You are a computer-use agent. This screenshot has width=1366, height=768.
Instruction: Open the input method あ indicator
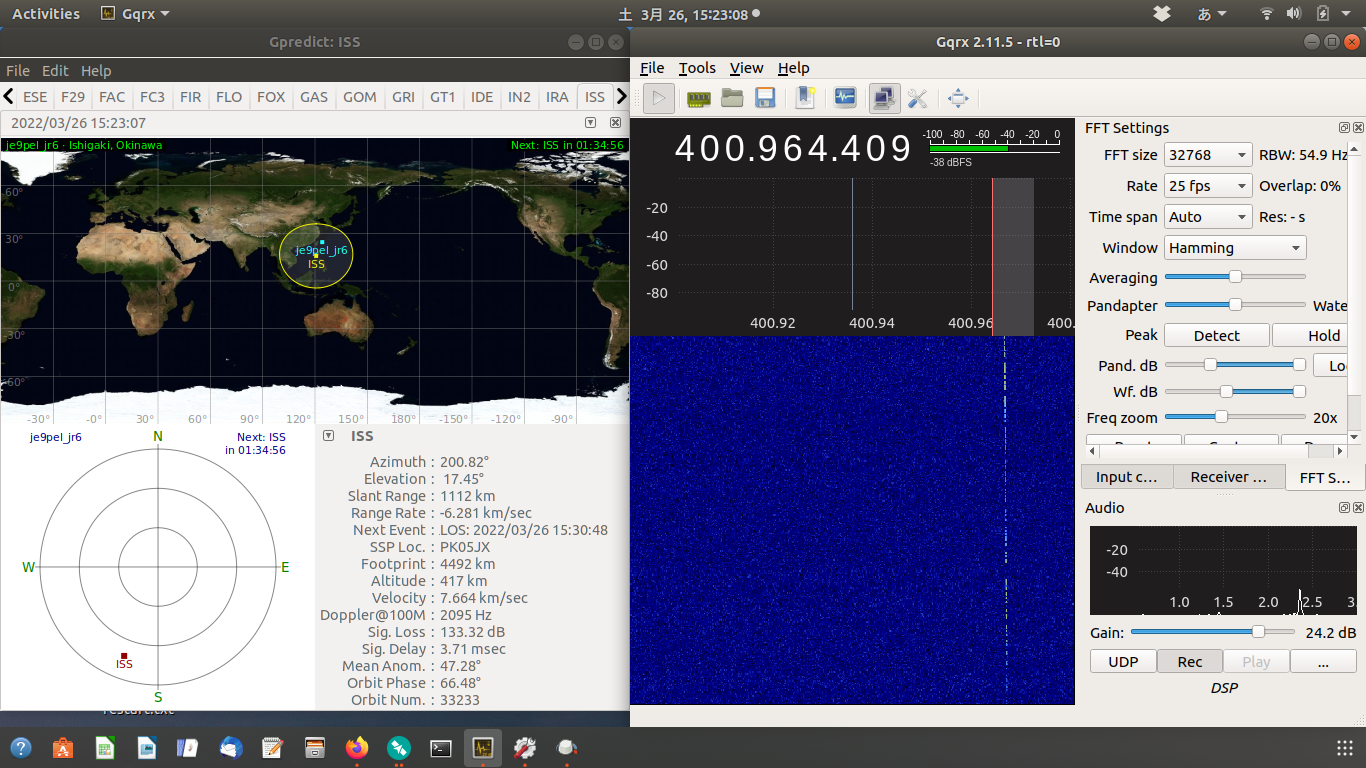pyautogui.click(x=1211, y=14)
